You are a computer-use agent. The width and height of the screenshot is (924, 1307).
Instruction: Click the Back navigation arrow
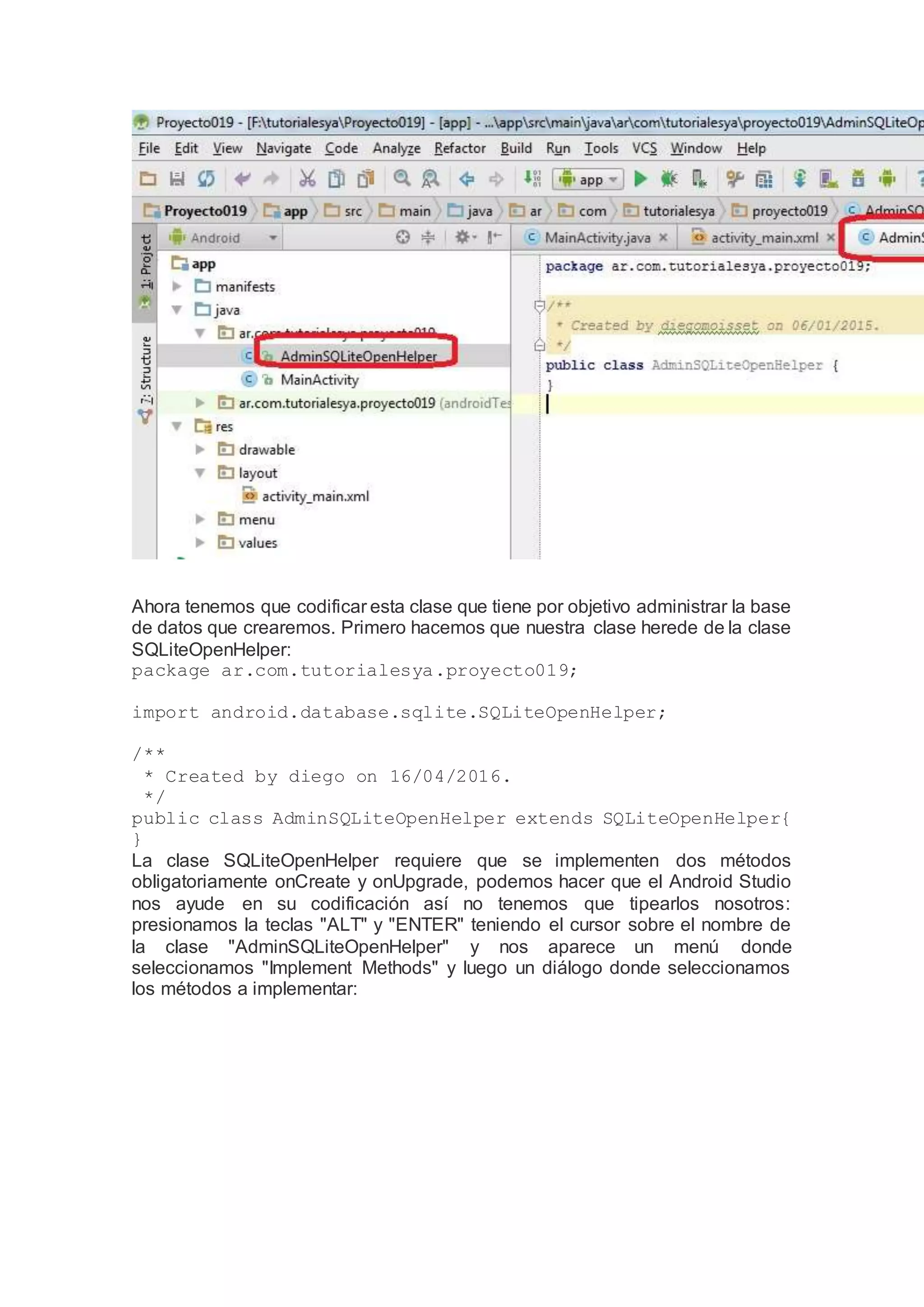(467, 179)
